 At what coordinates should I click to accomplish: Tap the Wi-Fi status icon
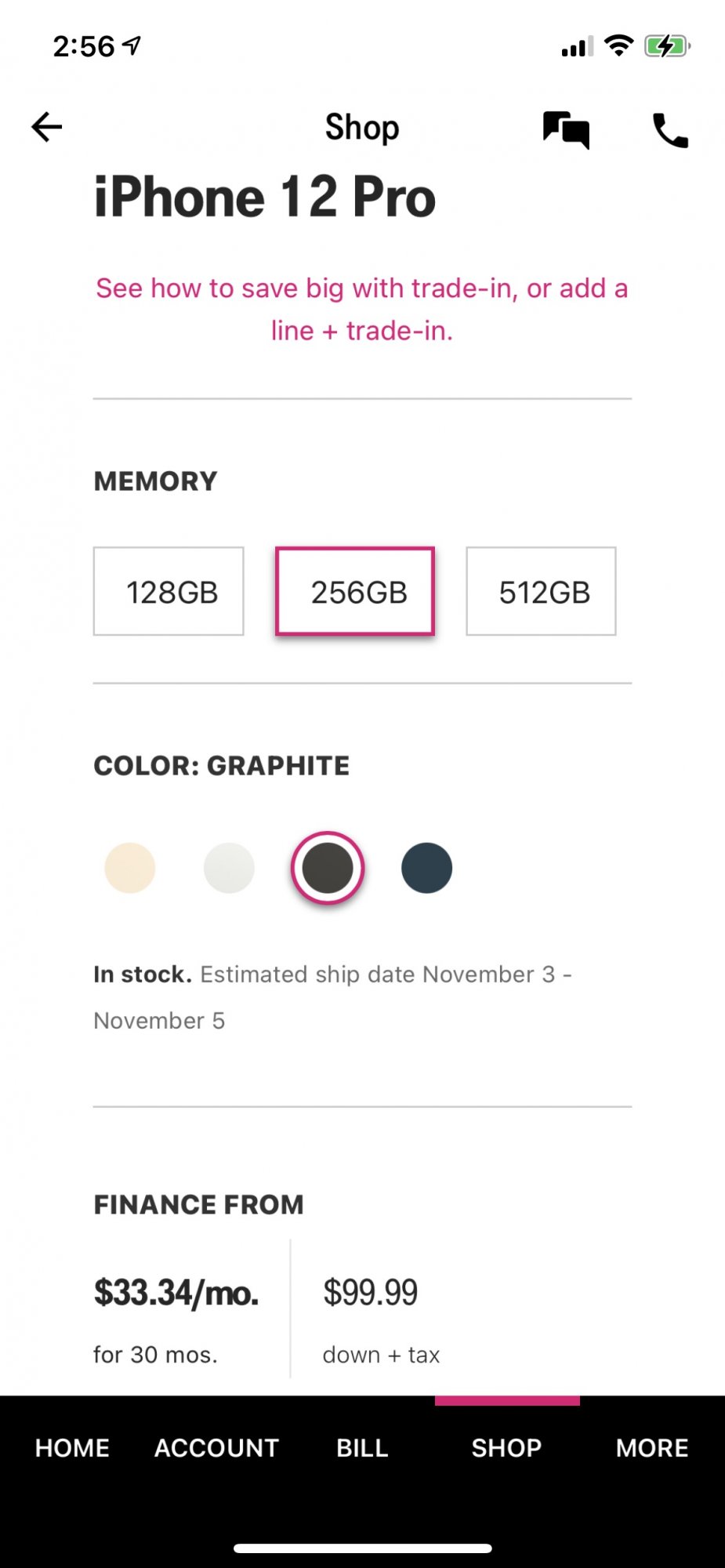pyautogui.click(x=619, y=45)
